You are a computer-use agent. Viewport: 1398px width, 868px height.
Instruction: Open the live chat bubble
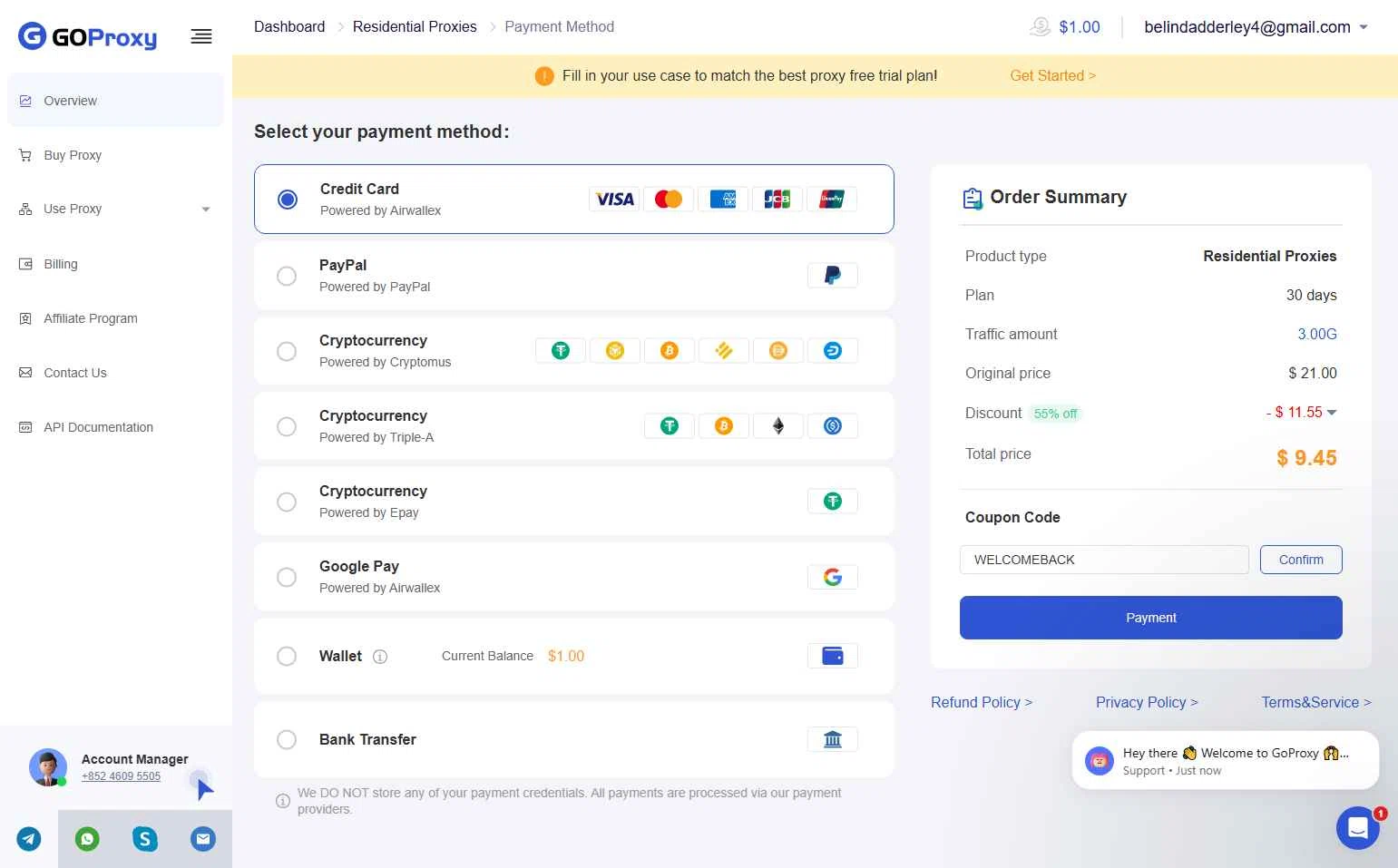click(1358, 827)
